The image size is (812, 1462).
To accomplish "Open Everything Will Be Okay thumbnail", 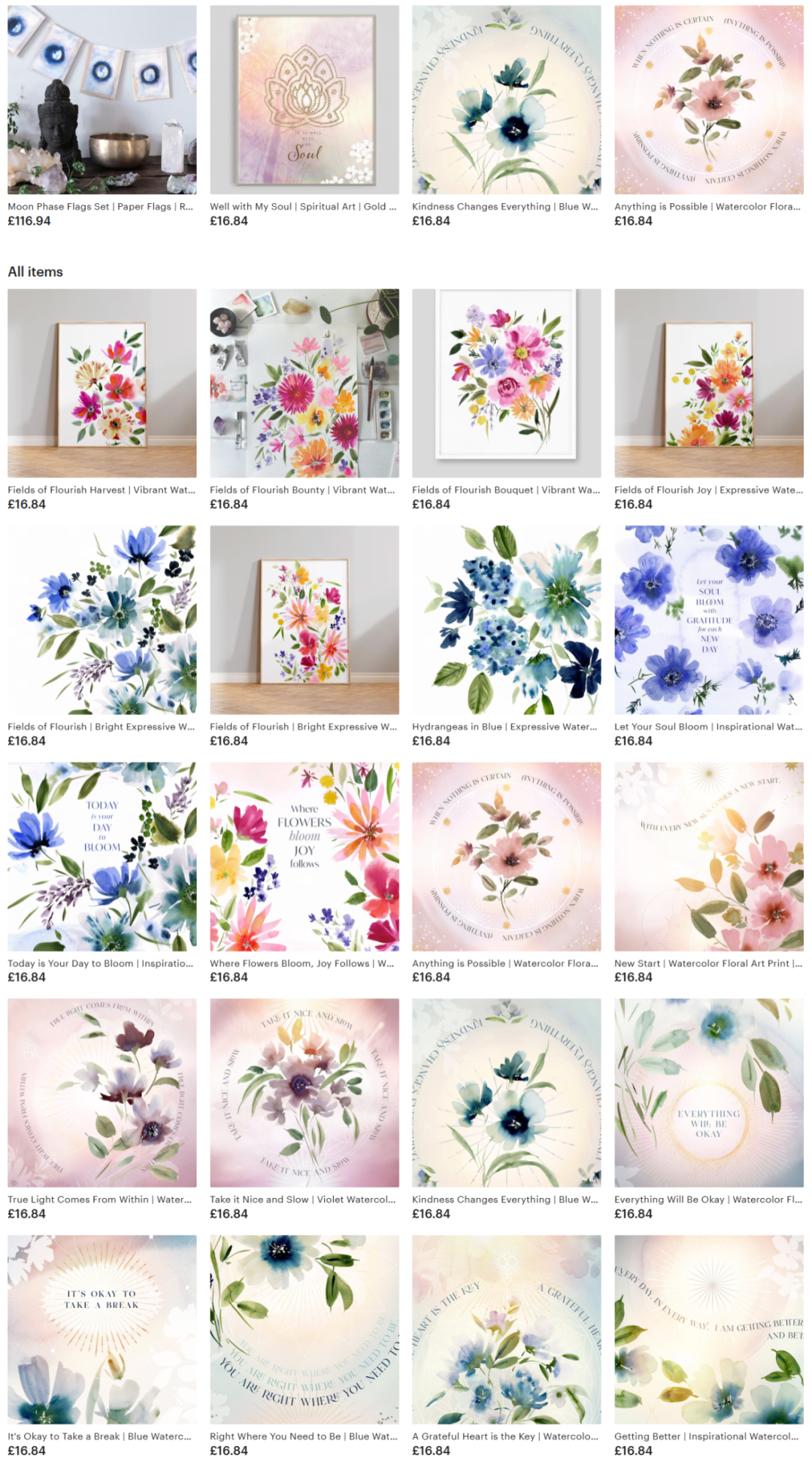I will tap(709, 1093).
